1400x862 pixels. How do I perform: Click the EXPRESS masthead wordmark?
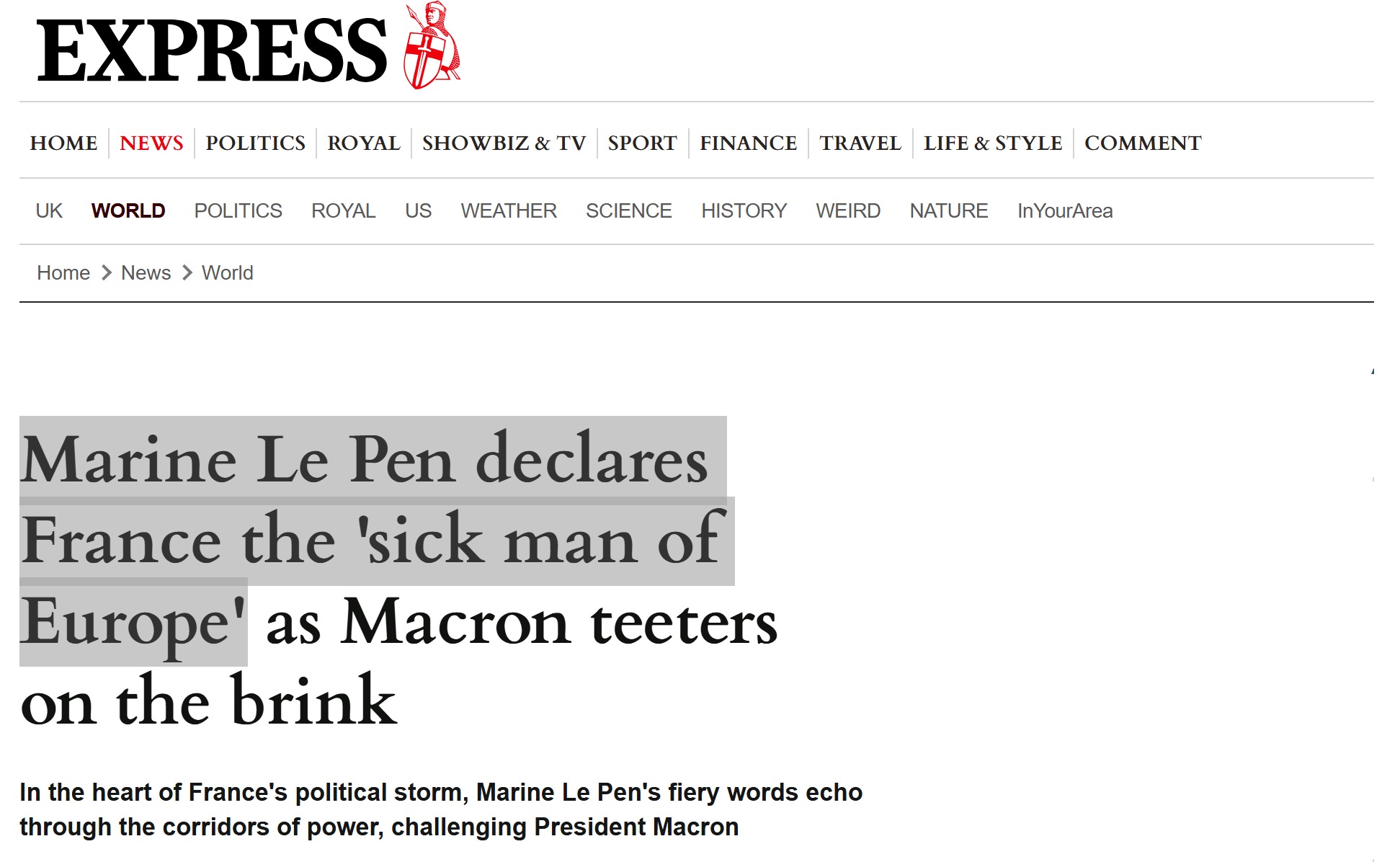(x=212, y=50)
